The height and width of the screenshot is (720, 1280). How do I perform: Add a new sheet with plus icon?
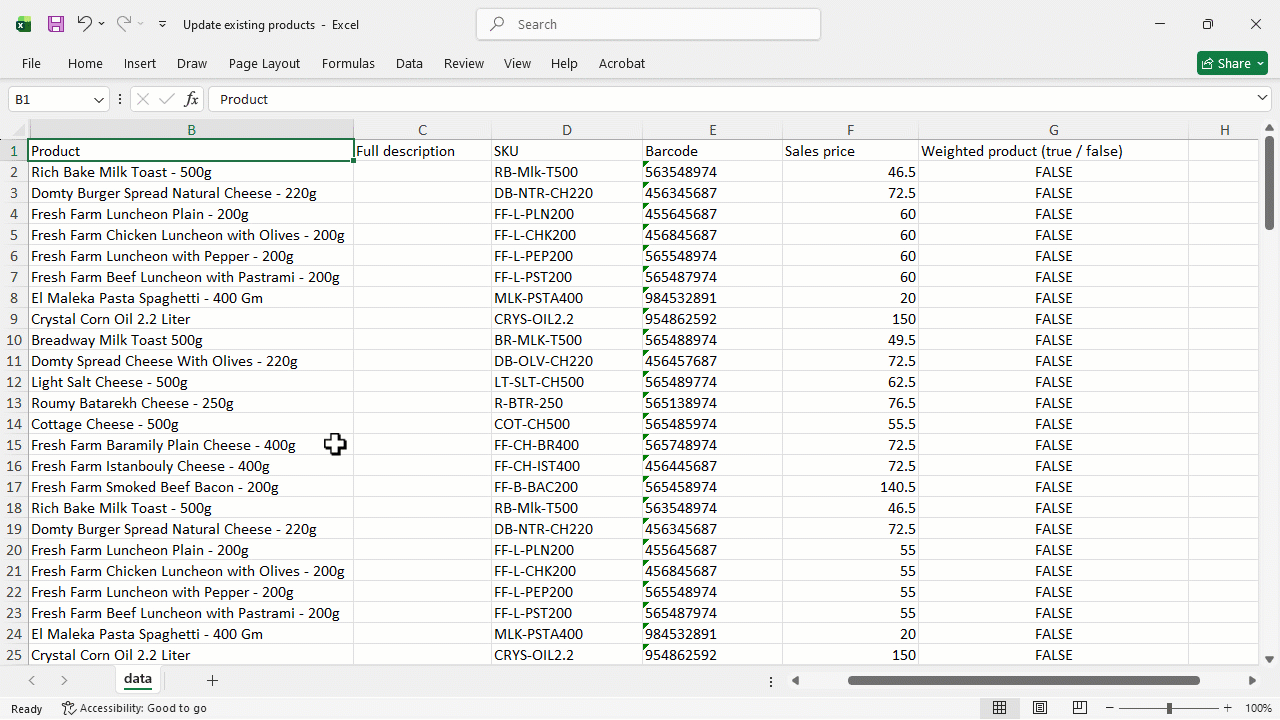coord(212,680)
